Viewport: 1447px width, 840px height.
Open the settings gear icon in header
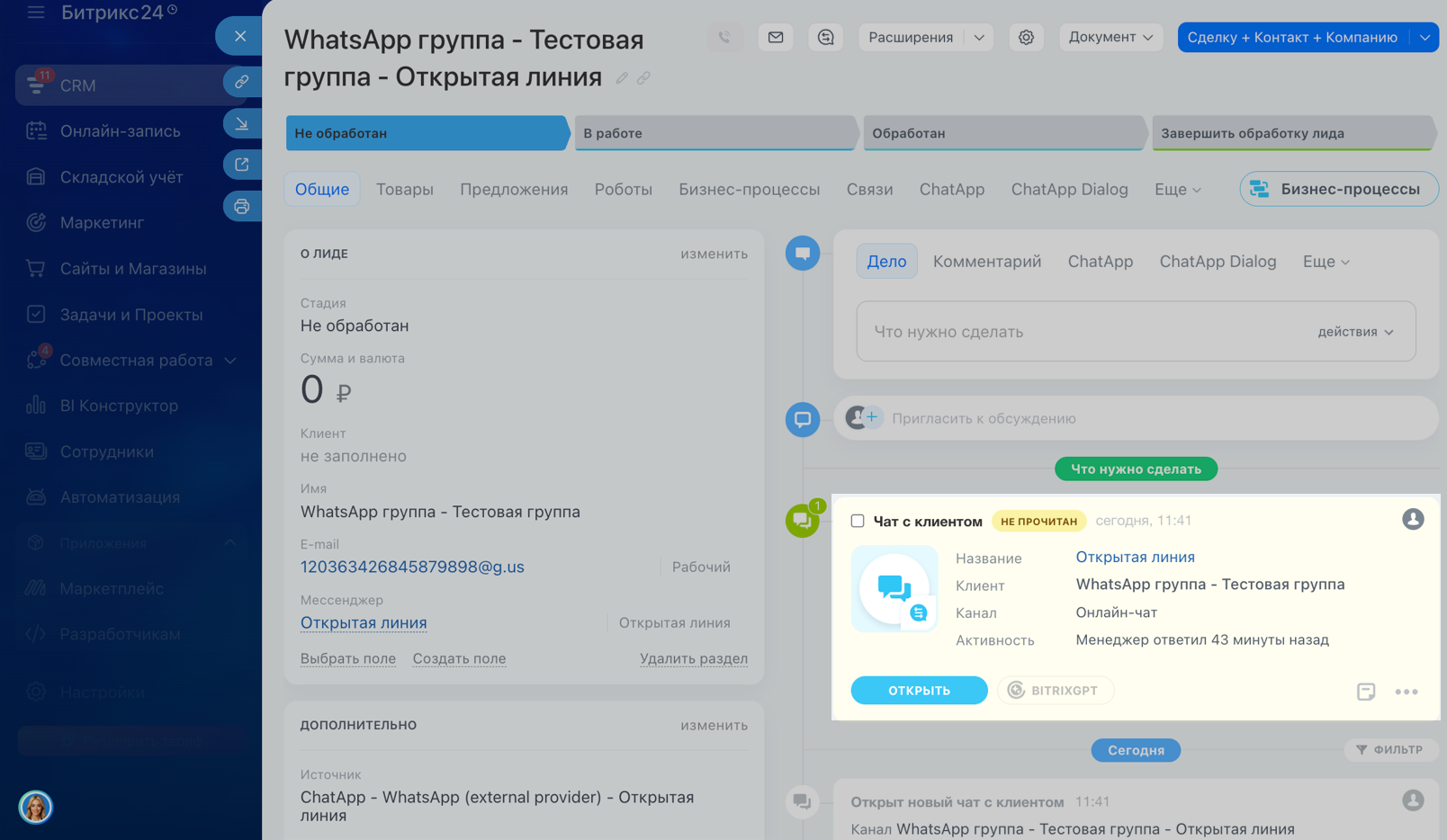point(1026,37)
